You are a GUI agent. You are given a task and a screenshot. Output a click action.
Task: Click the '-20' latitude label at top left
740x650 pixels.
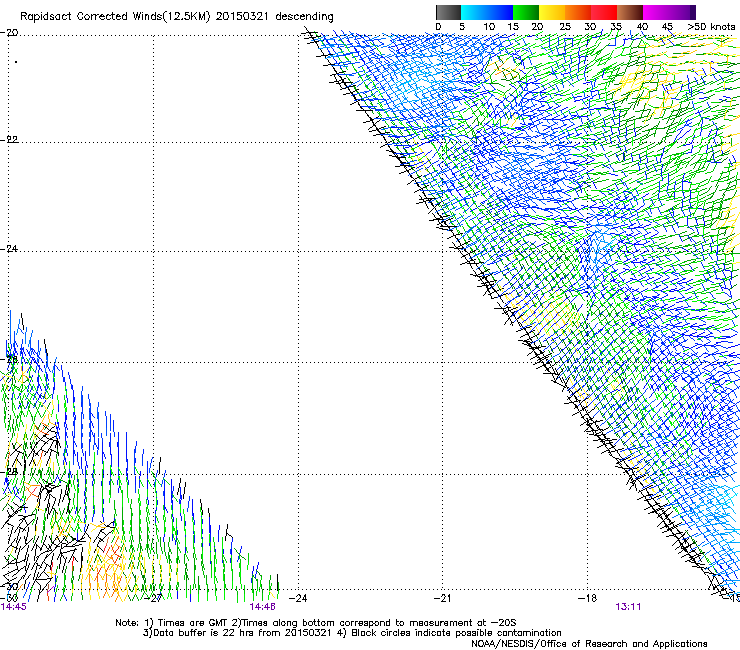click(9, 32)
